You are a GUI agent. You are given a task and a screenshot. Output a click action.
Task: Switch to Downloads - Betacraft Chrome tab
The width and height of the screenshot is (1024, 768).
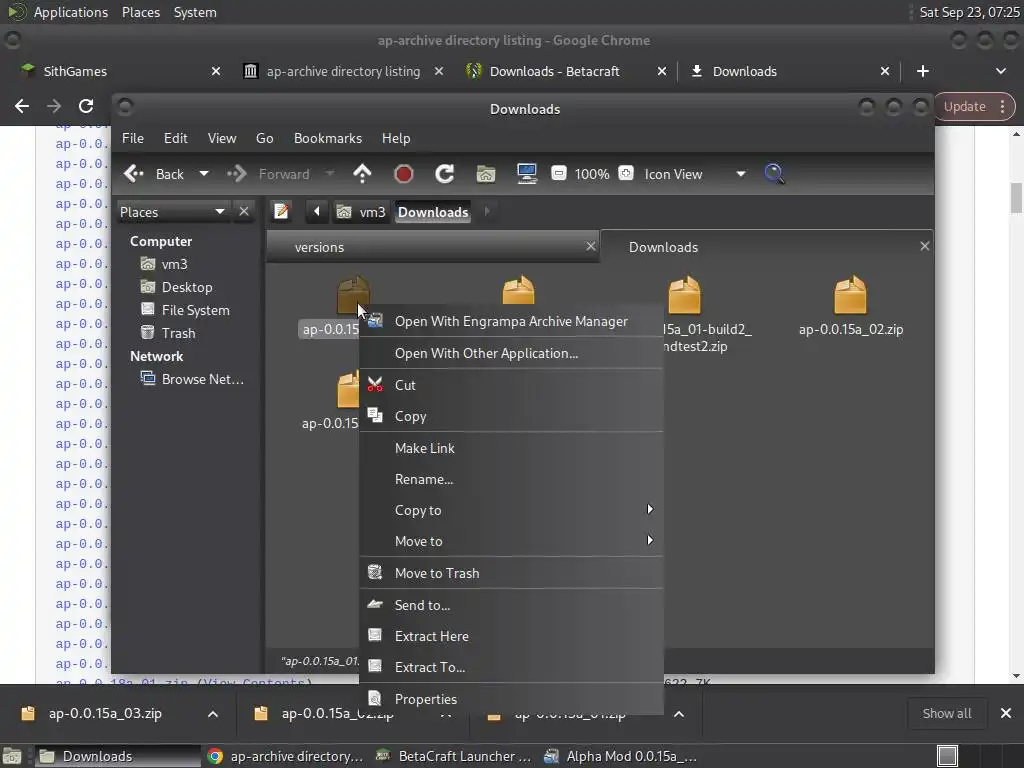tap(566, 71)
